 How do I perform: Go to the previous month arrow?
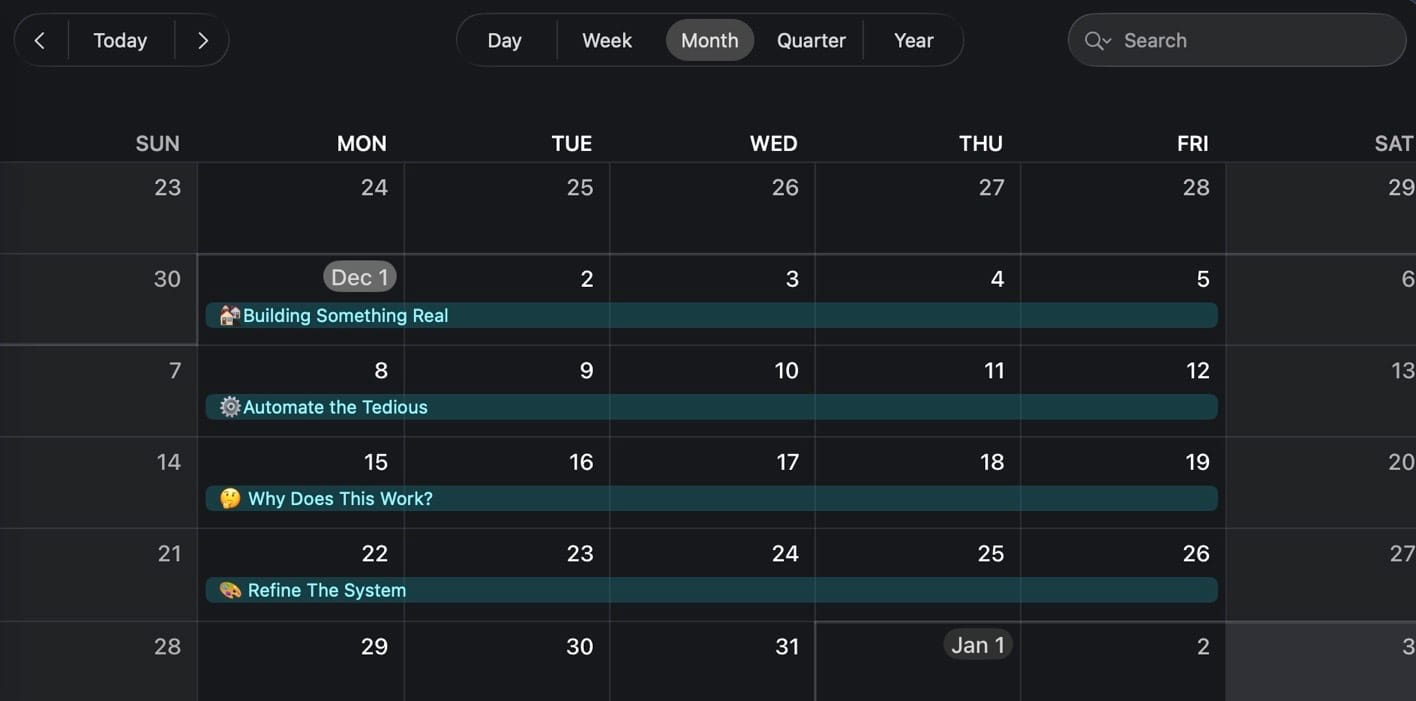(40, 41)
